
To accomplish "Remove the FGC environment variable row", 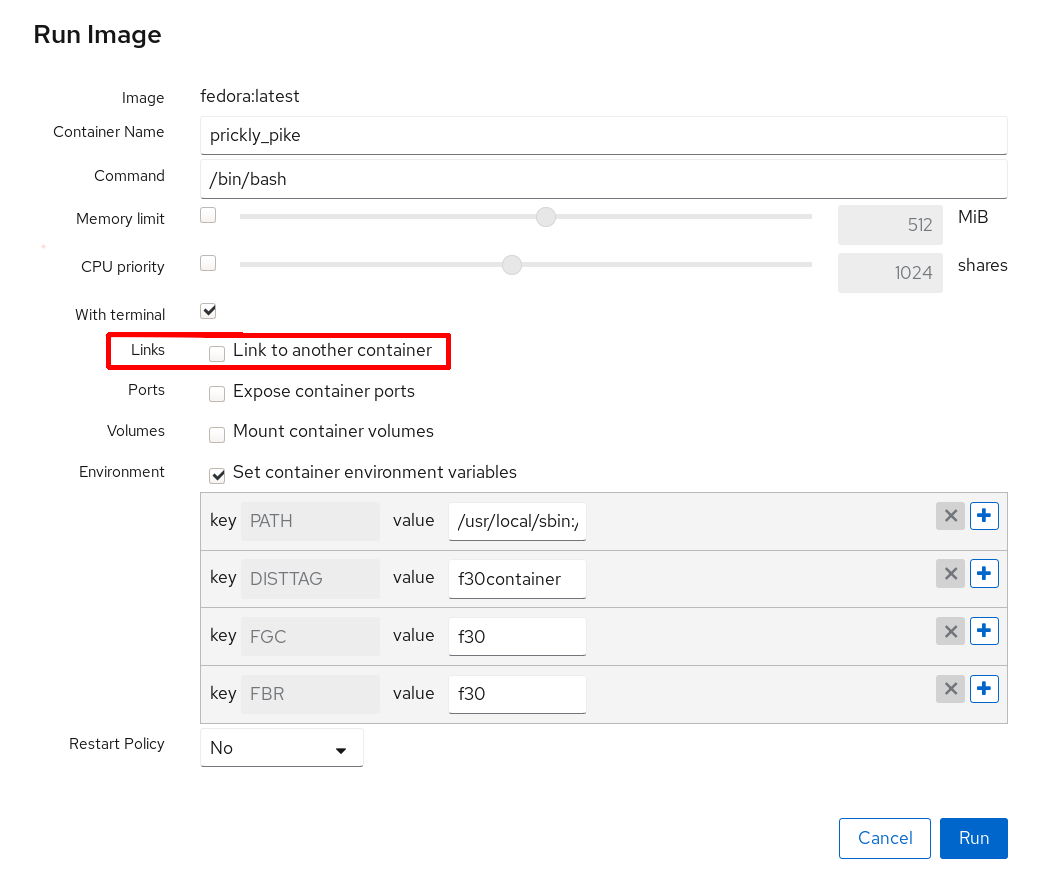I will [951, 632].
